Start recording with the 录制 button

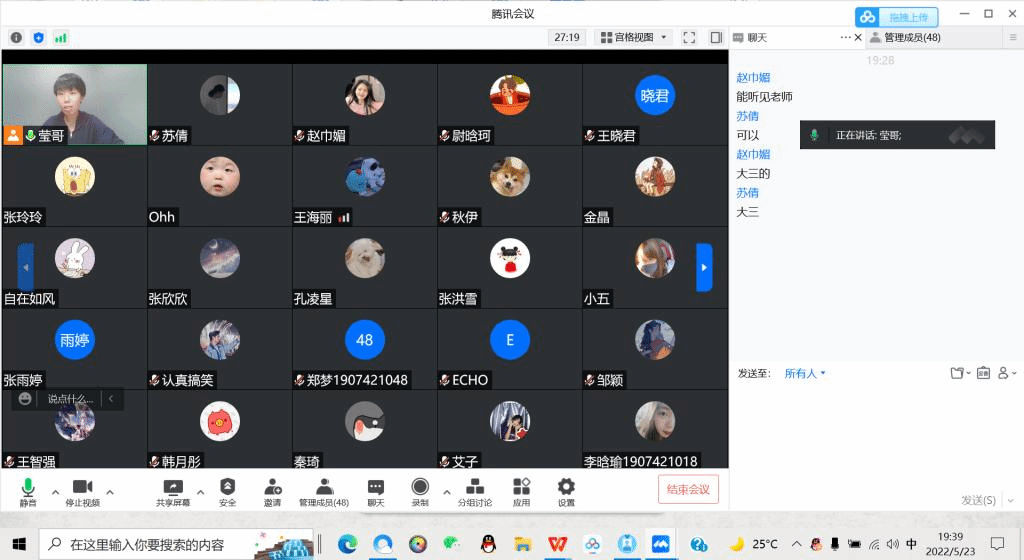[420, 490]
